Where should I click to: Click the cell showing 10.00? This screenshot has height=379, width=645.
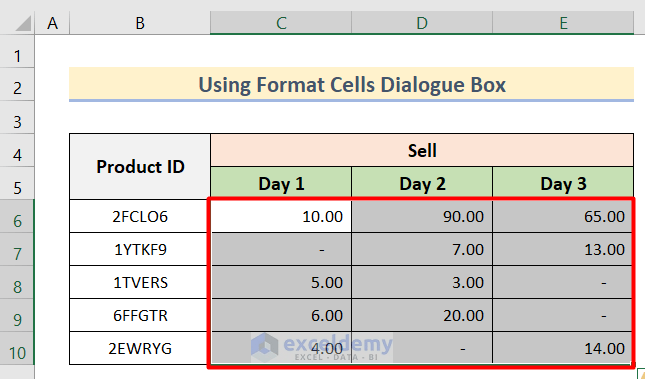tap(281, 216)
